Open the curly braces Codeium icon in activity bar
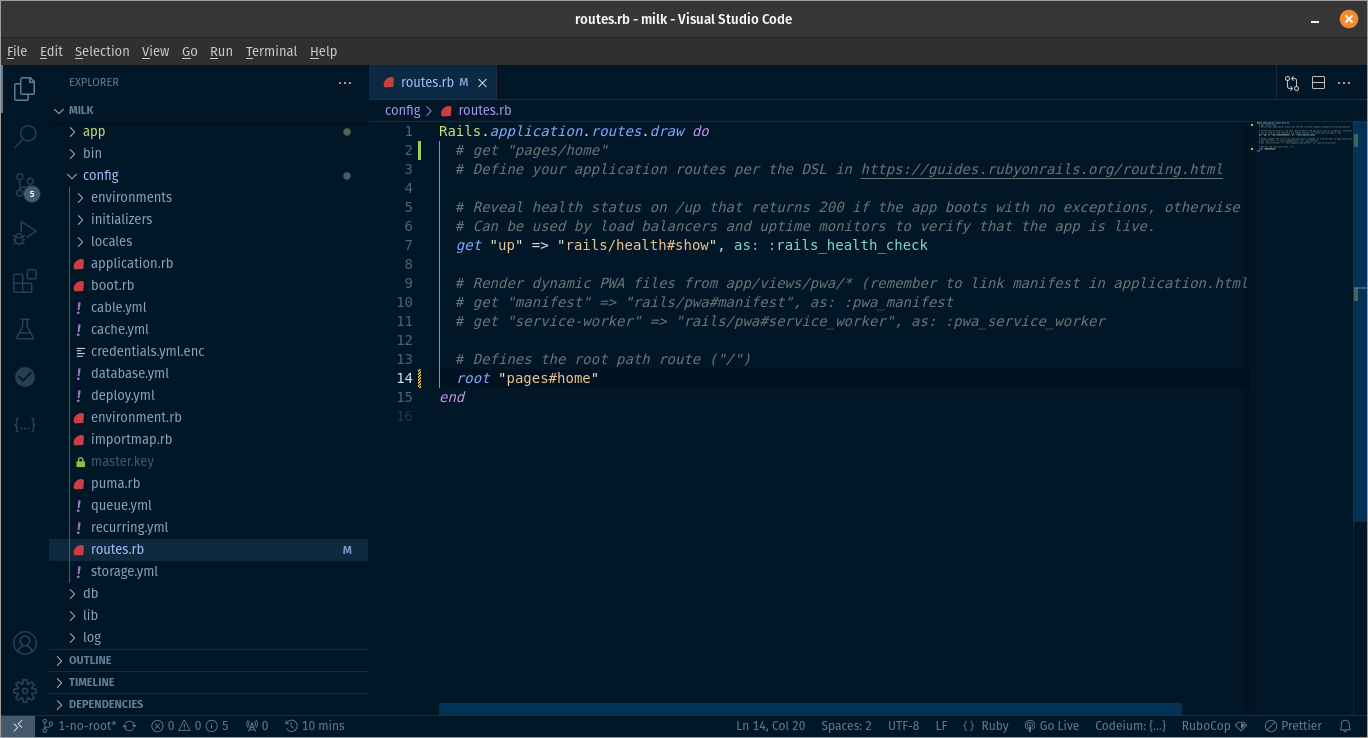 [25, 424]
